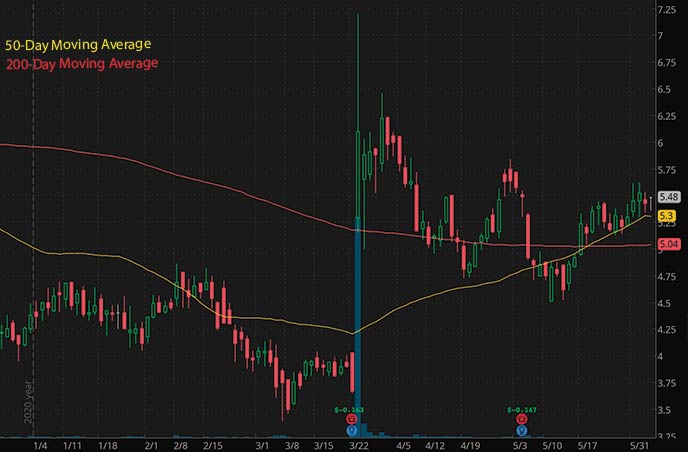Click the 50-Day Moving Average legend text
The height and width of the screenshot is (452, 688).
(x=78, y=45)
